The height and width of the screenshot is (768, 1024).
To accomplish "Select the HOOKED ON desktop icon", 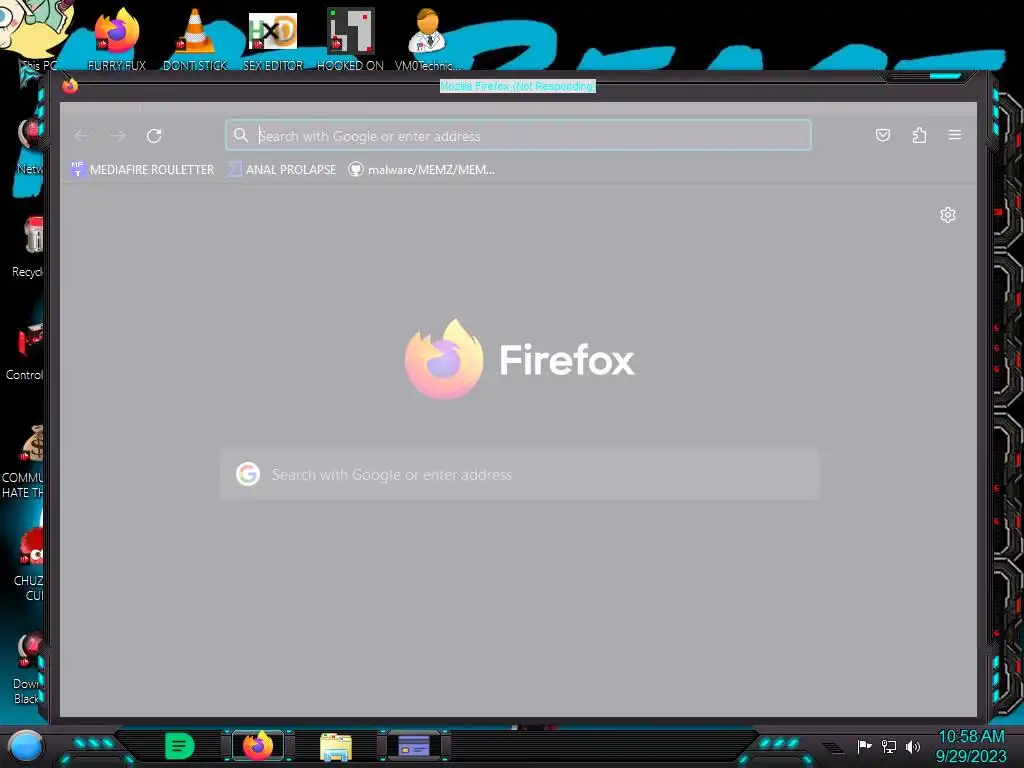I will [350, 40].
